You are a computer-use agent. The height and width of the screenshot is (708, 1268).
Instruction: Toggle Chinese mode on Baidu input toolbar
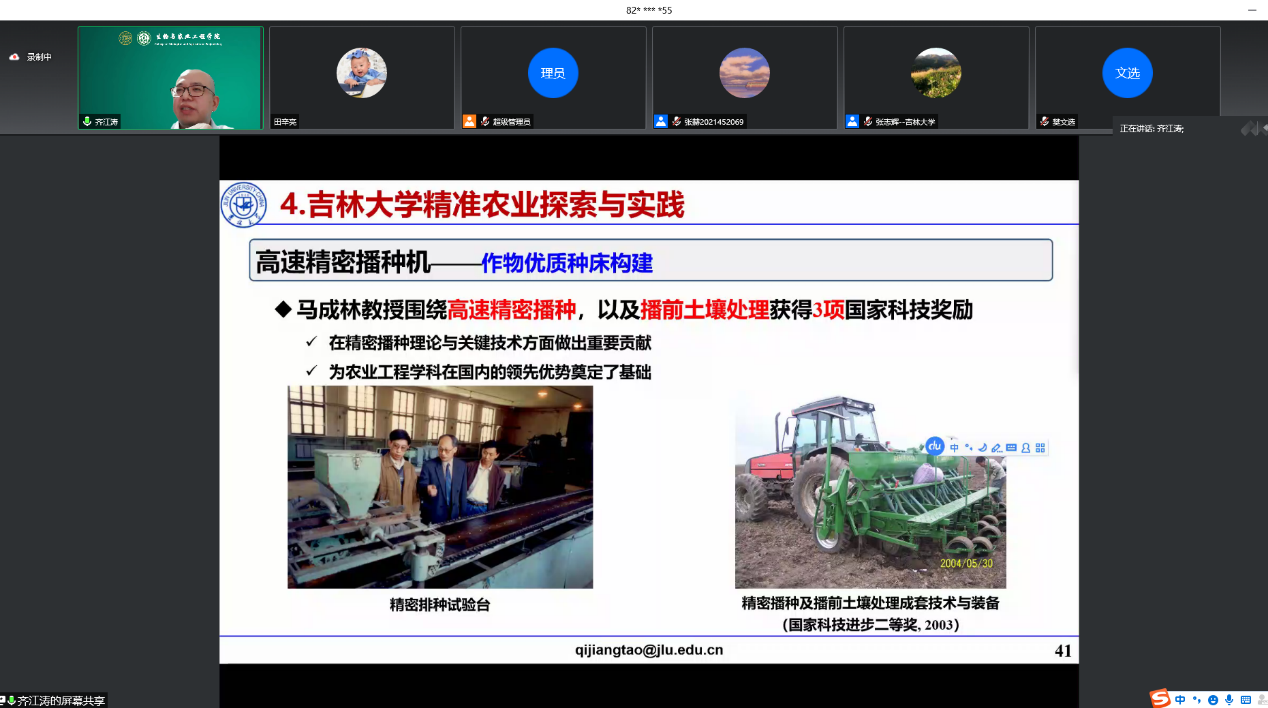click(x=954, y=448)
